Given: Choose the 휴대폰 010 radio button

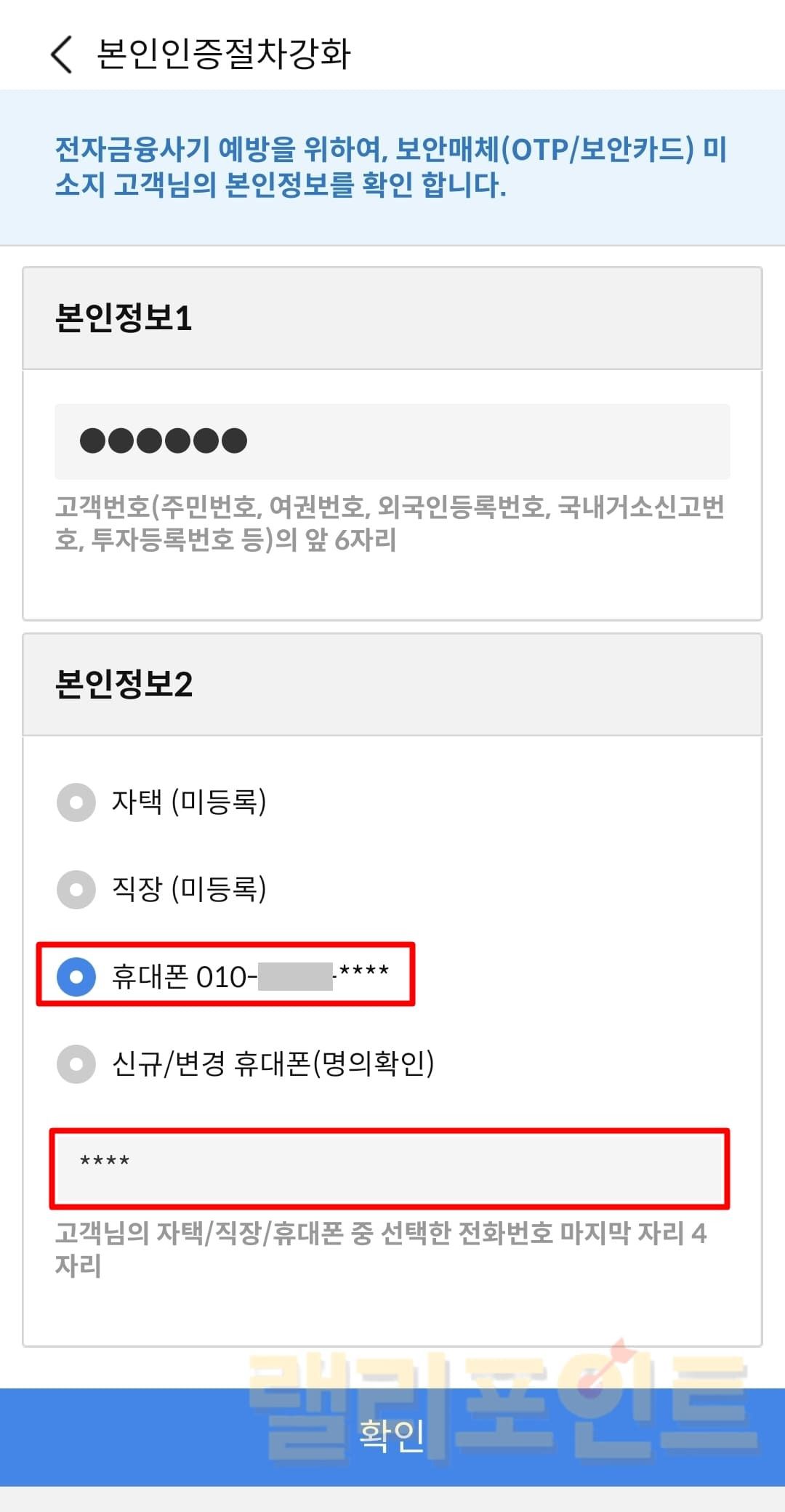Looking at the screenshot, I should 76,977.
